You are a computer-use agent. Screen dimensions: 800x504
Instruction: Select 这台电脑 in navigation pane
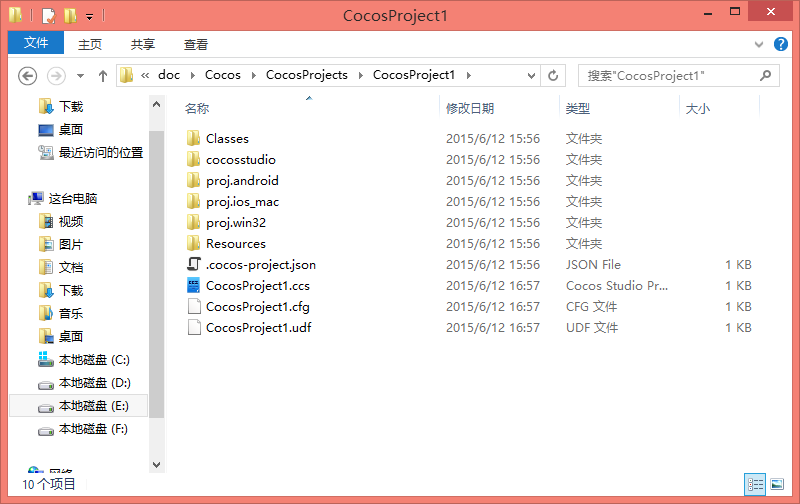coord(63,198)
